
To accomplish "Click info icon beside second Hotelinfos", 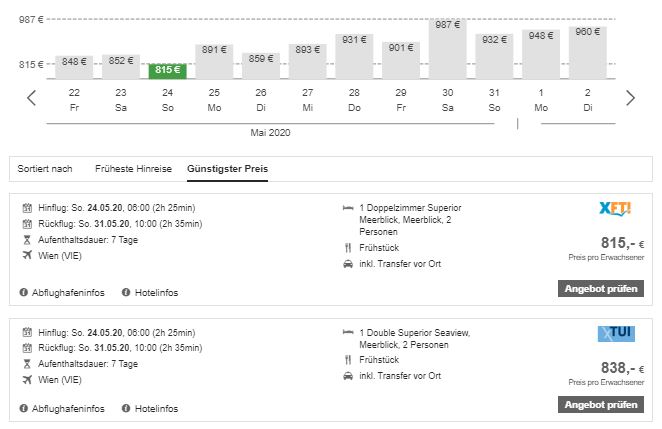I will point(126,408).
